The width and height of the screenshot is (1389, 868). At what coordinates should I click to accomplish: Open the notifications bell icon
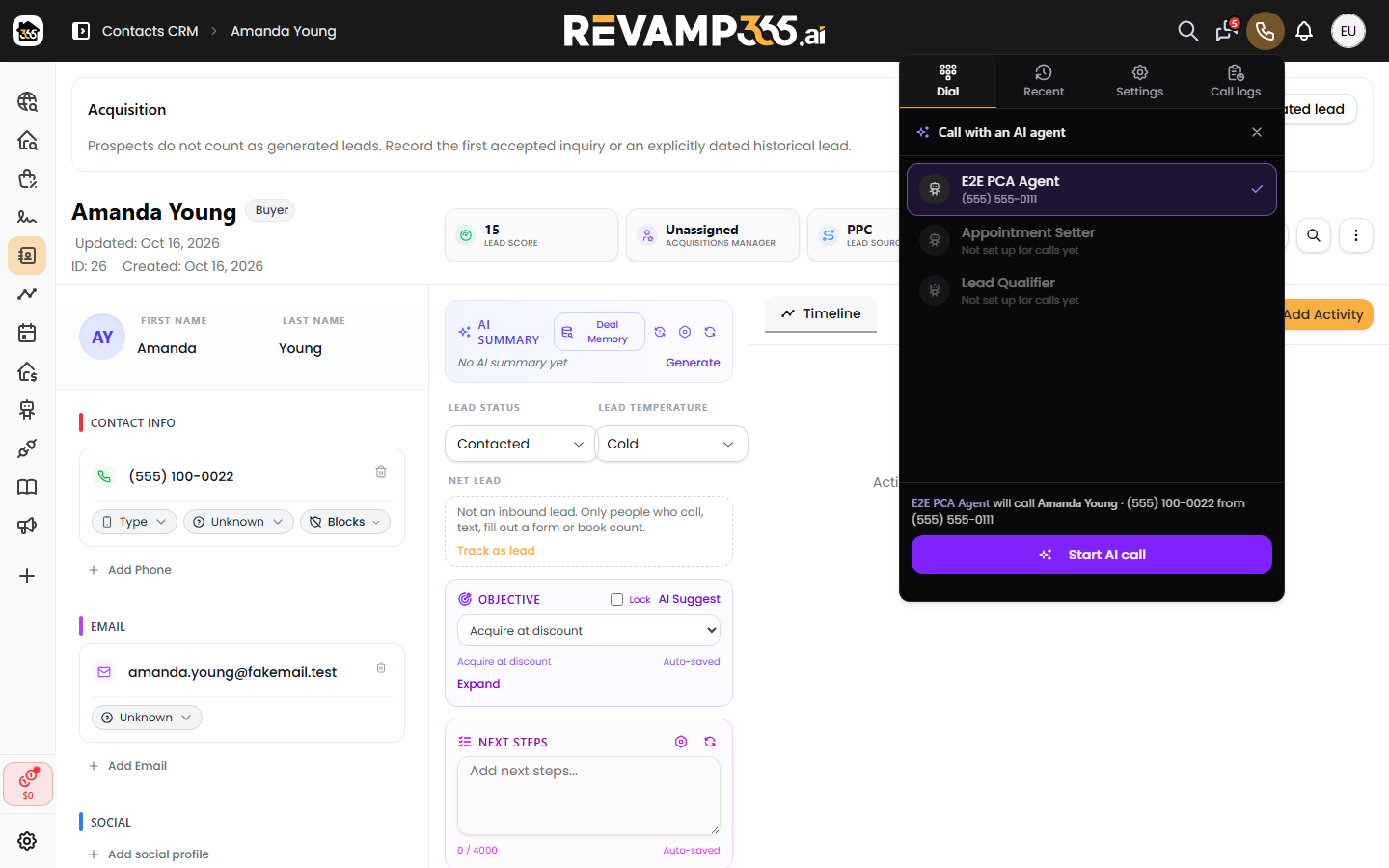click(1304, 31)
